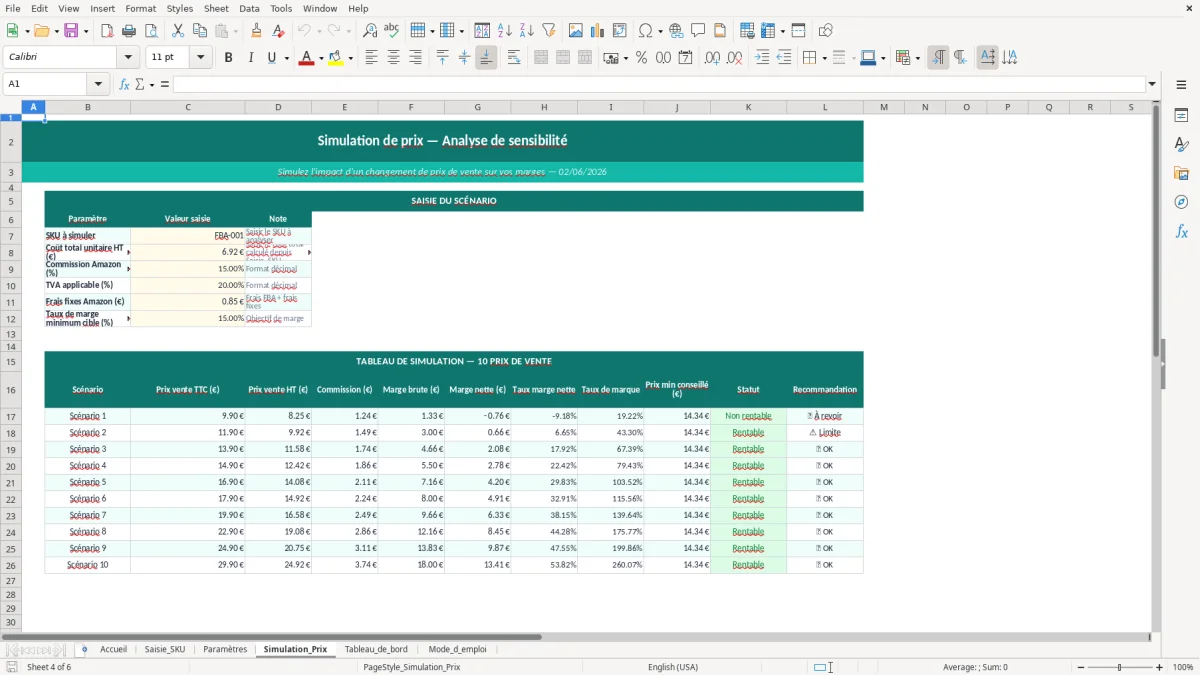Switch to Tableau_de_bord sheet tab
This screenshot has width=1200, height=675.
point(376,649)
